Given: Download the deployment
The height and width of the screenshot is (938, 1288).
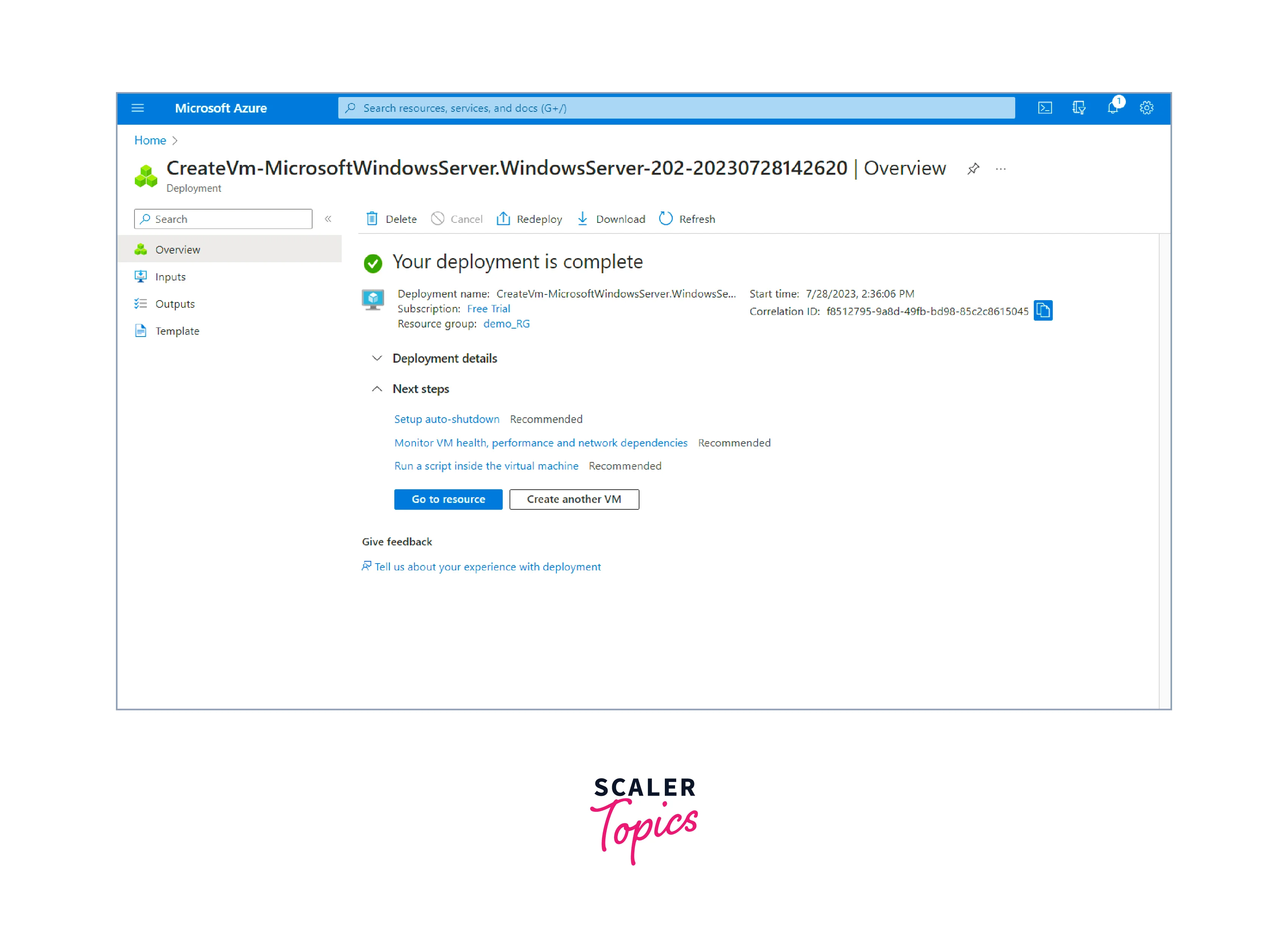Looking at the screenshot, I should [611, 219].
